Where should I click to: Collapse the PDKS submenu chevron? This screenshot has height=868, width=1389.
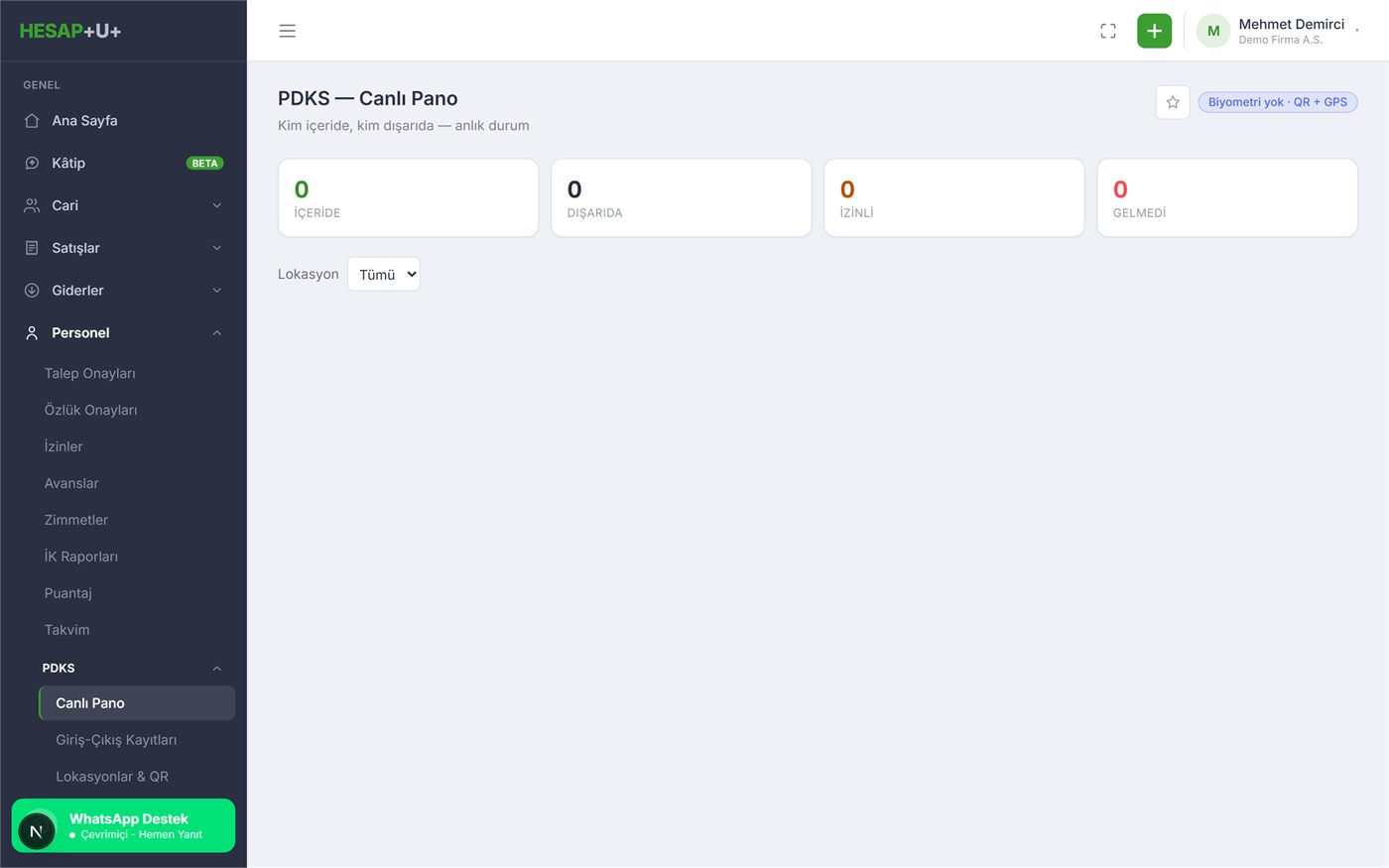tap(217, 668)
